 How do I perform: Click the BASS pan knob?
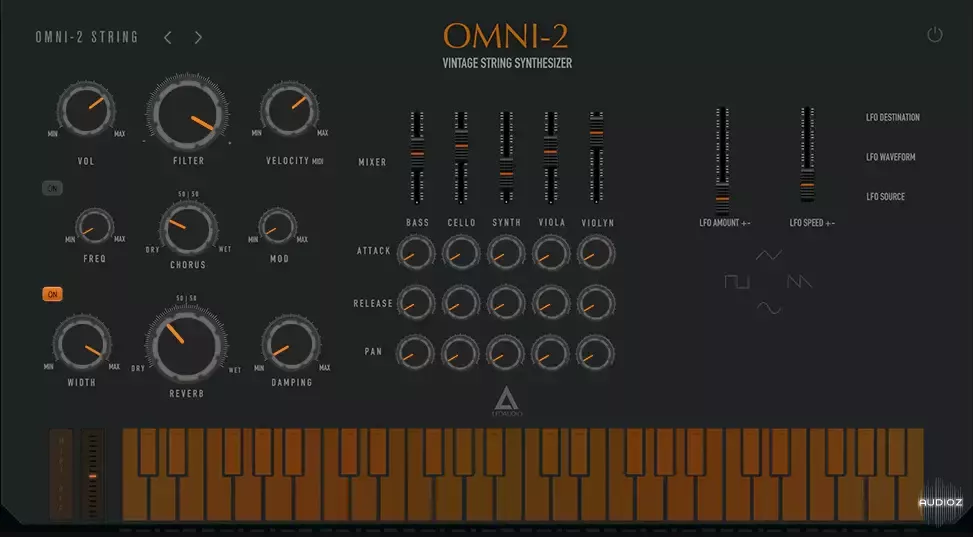click(x=415, y=353)
